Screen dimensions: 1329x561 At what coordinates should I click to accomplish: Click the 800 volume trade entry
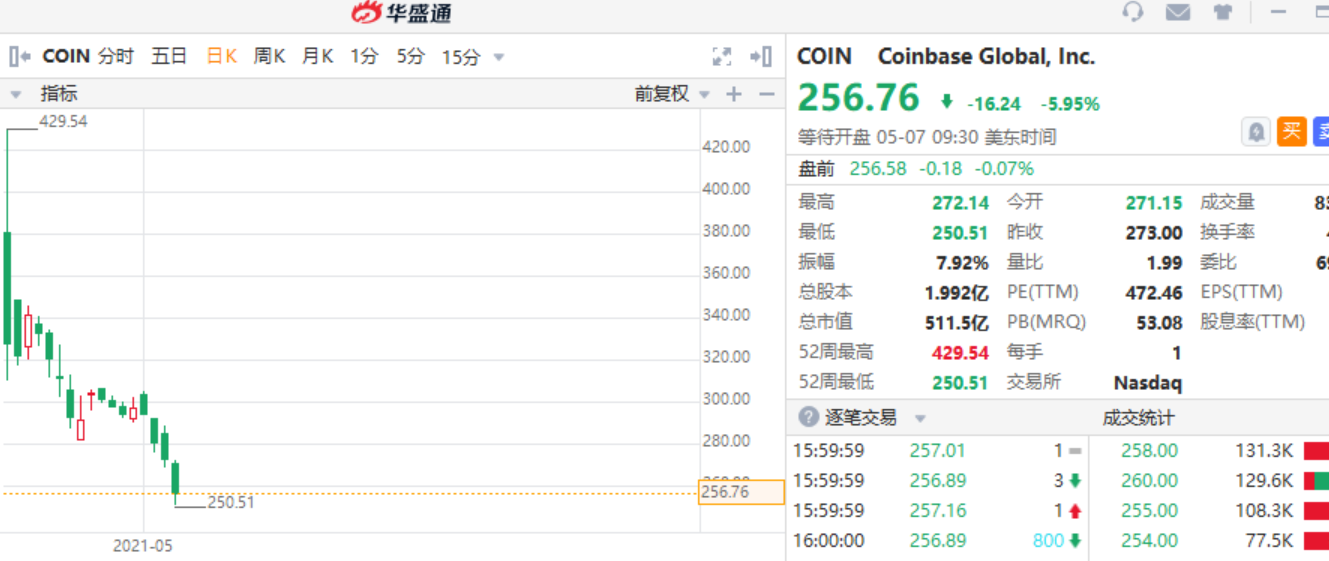coord(1048,541)
